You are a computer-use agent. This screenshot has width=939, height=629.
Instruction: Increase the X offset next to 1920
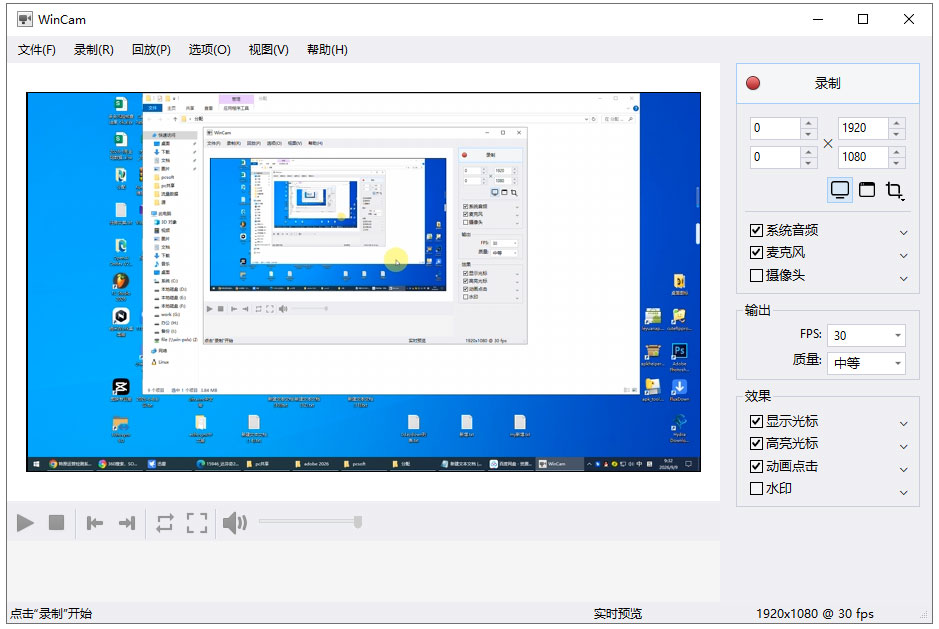pyautogui.click(x=808, y=122)
